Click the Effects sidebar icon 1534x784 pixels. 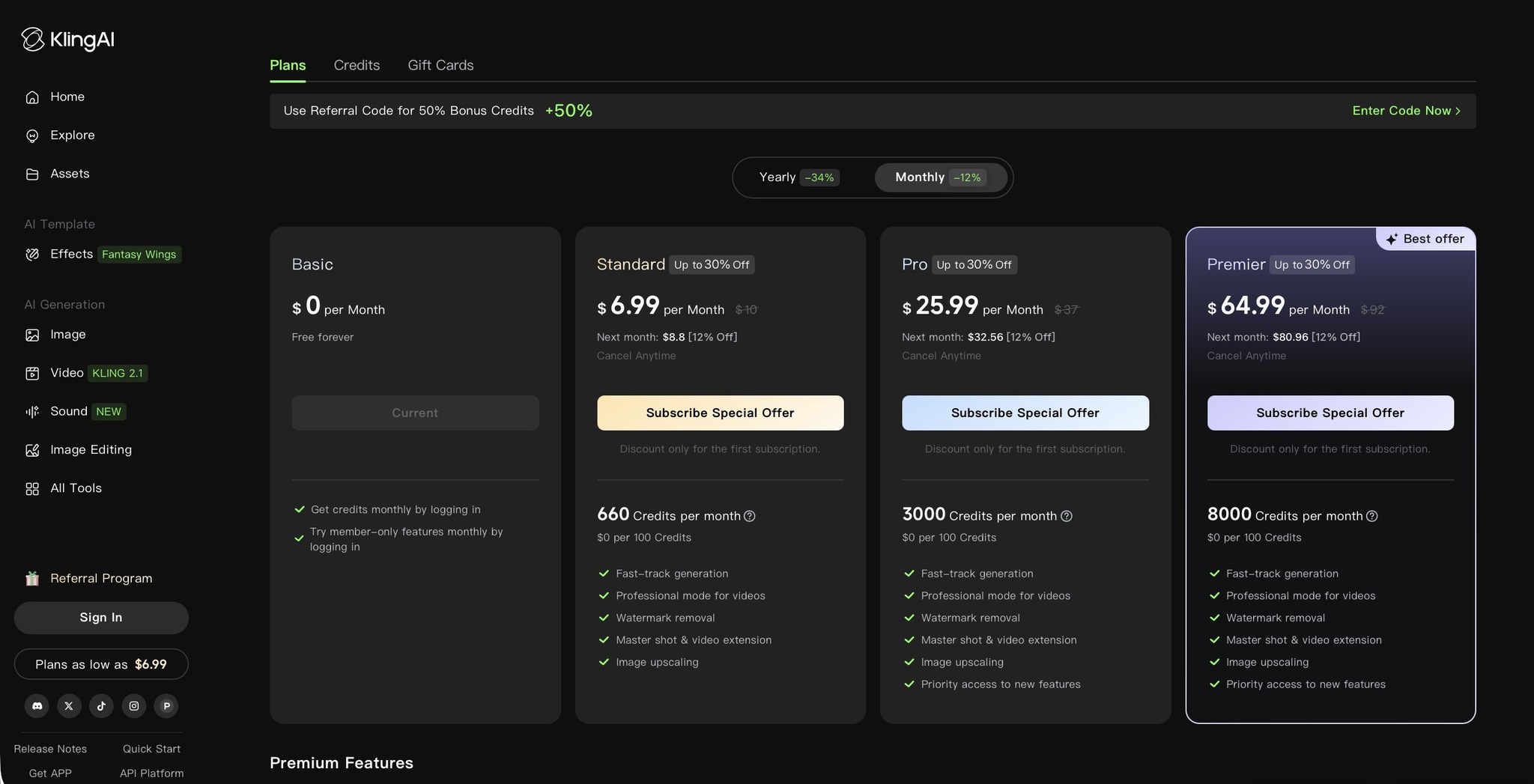coord(32,255)
